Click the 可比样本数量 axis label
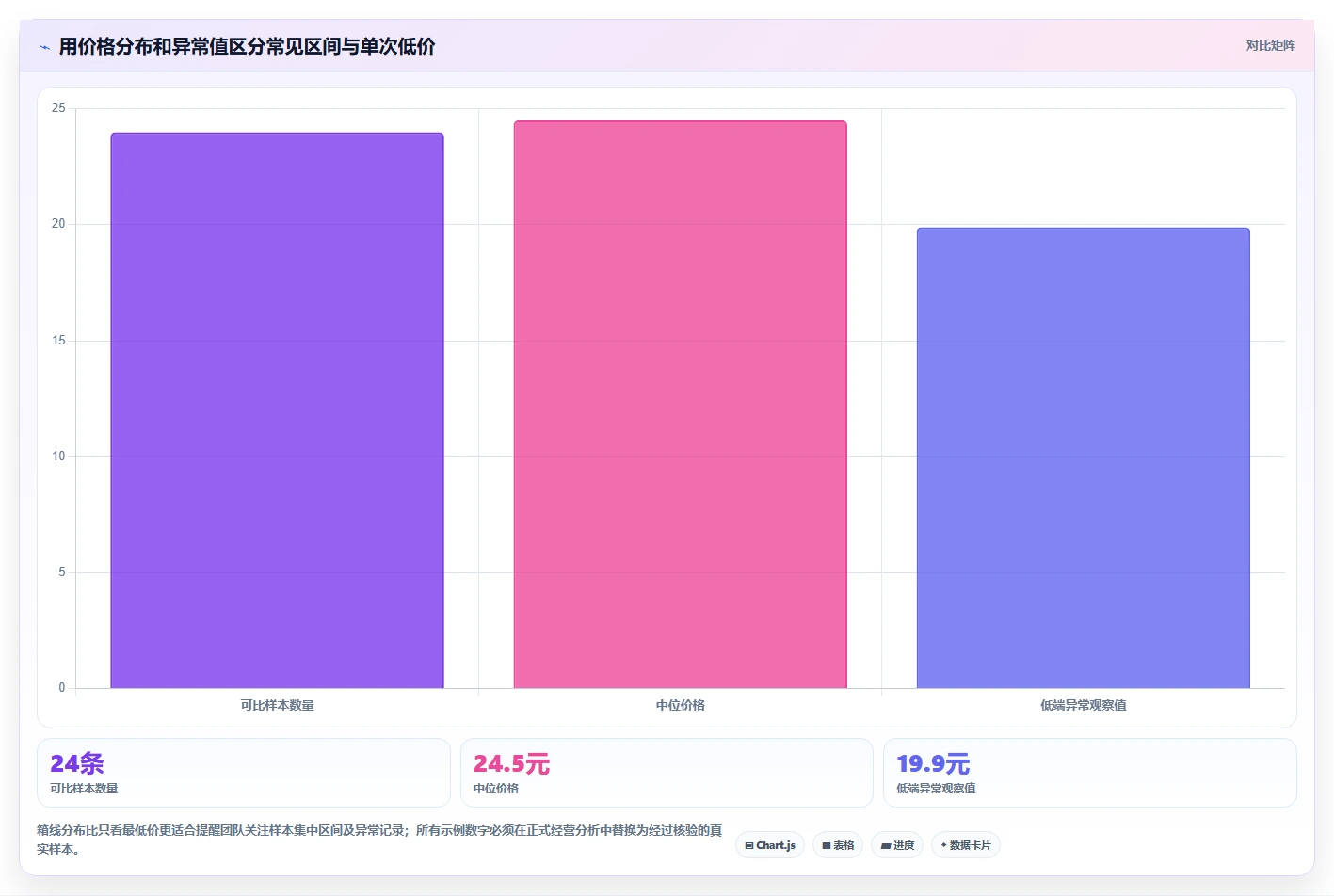 [277, 705]
